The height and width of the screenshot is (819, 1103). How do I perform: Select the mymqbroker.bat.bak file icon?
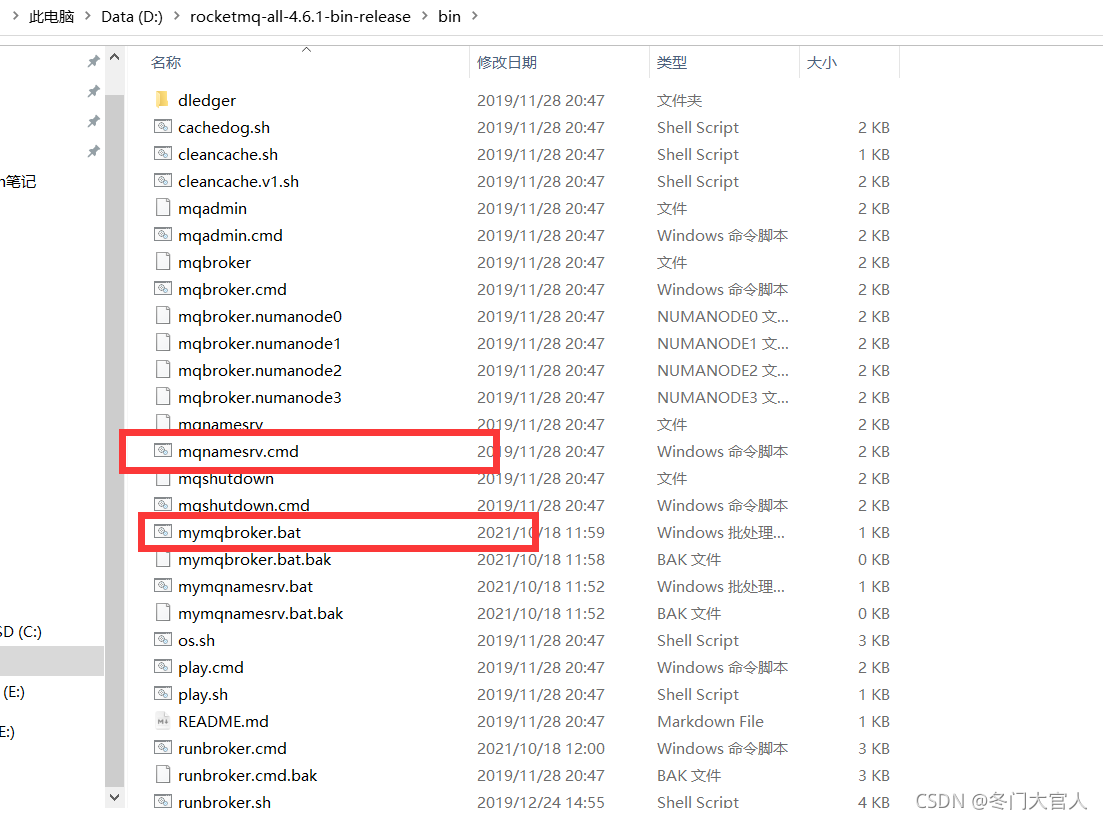tap(162, 559)
